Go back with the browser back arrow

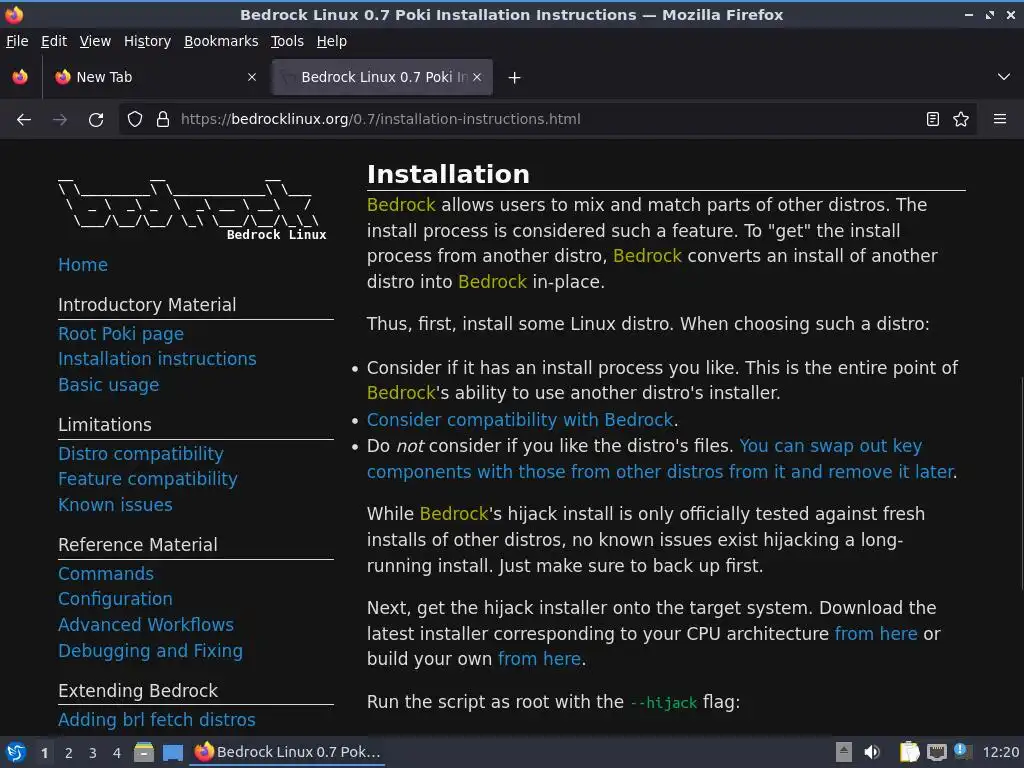tap(24, 120)
